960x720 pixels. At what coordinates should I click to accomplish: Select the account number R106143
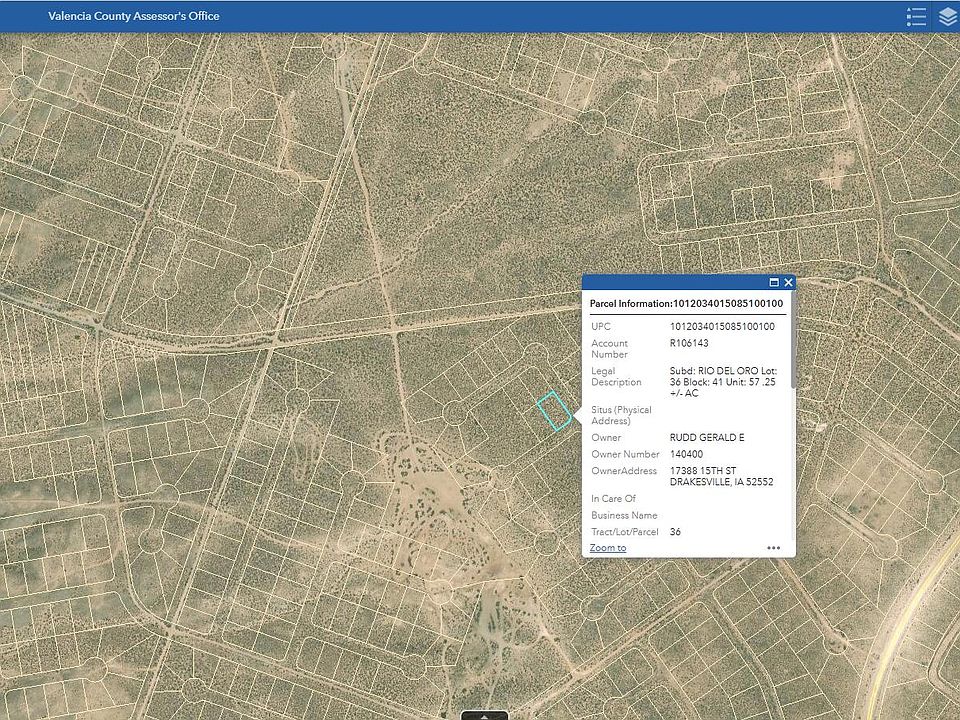(x=689, y=343)
